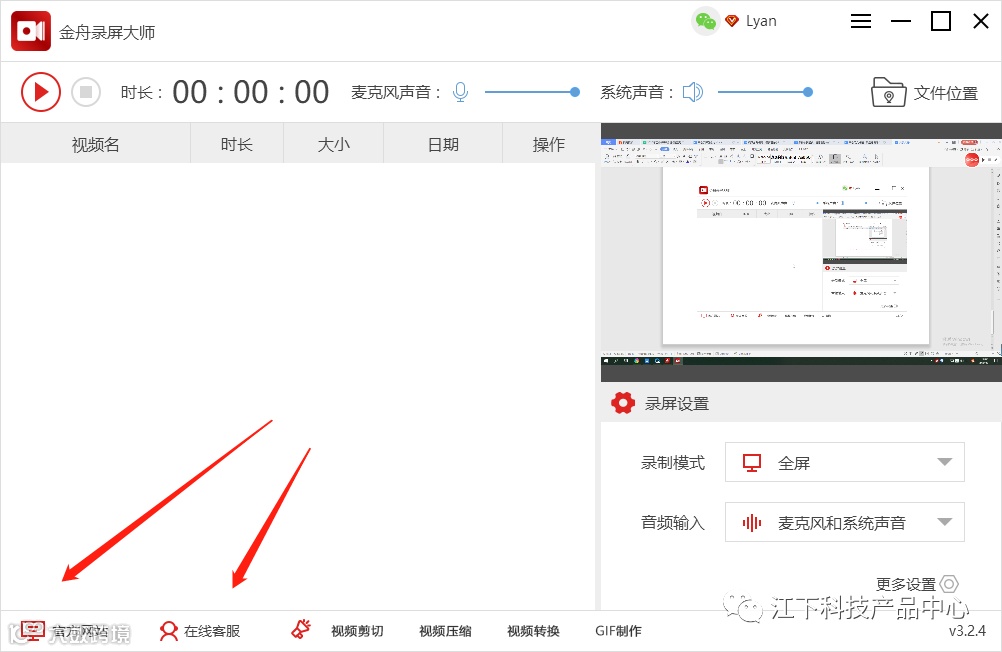Open the 音频输入 麦克风和系统声音 dropdown
The image size is (1002, 652).
(x=844, y=522)
